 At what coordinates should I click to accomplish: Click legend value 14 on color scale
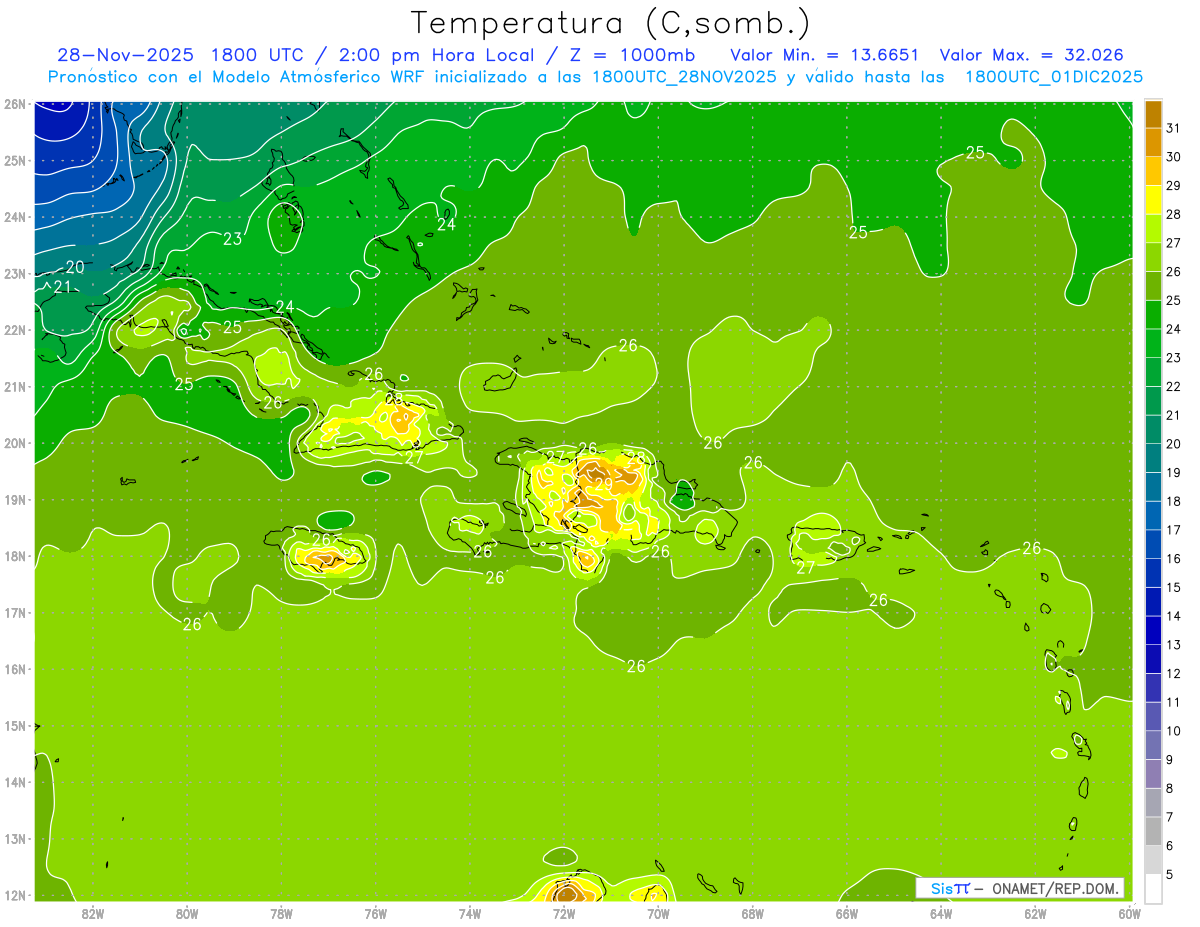coord(1174,616)
